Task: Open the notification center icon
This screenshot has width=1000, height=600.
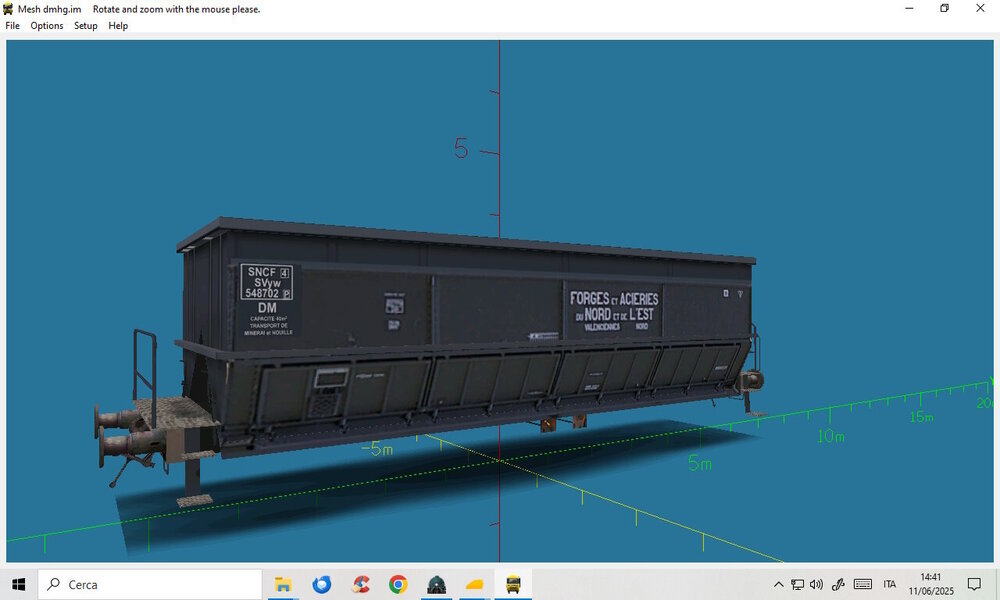Action: pos(974,584)
